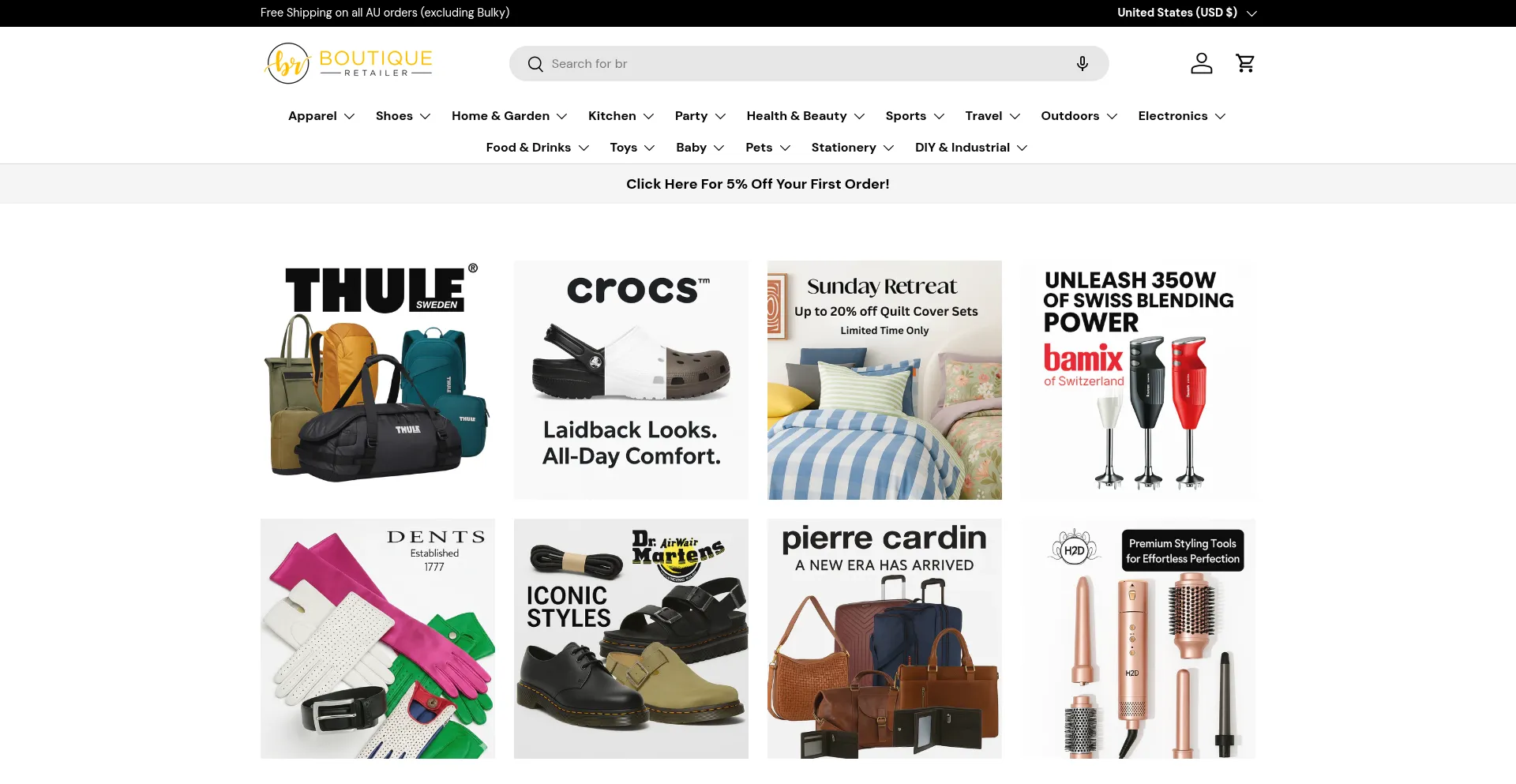Viewport: 1516px width, 784px height.
Task: Open the shopping cart
Action: click(x=1245, y=63)
